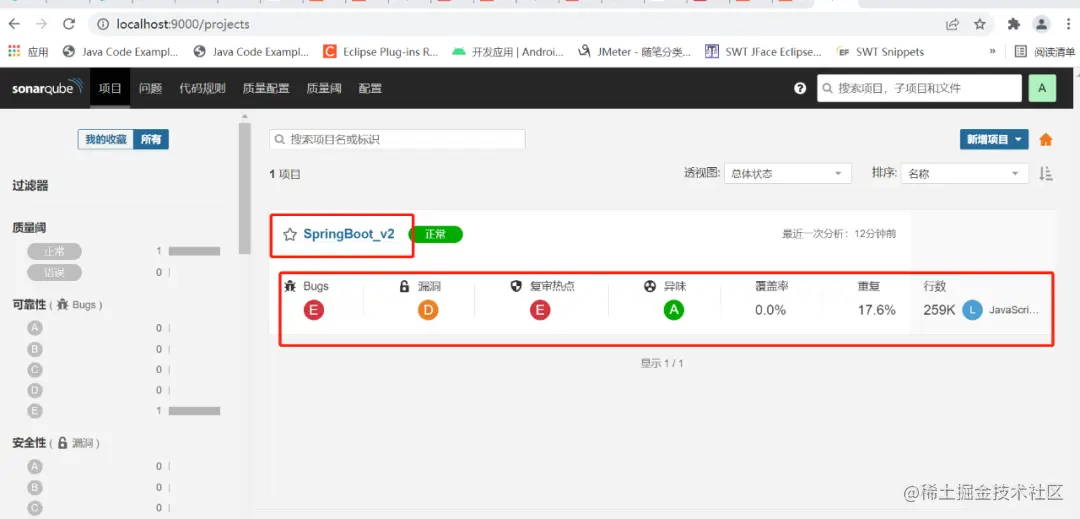1080x519 pixels.
Task: Filter quality gate by 正常
Action: [54, 251]
